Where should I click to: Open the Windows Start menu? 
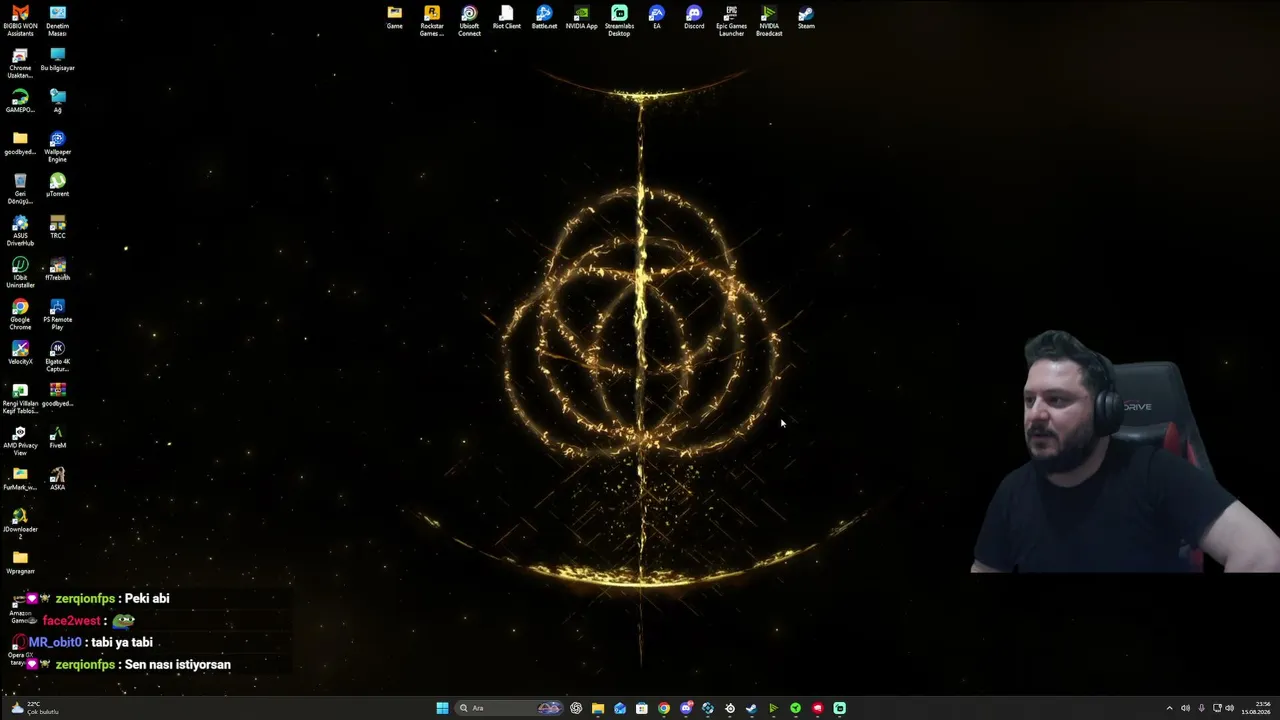click(x=442, y=708)
